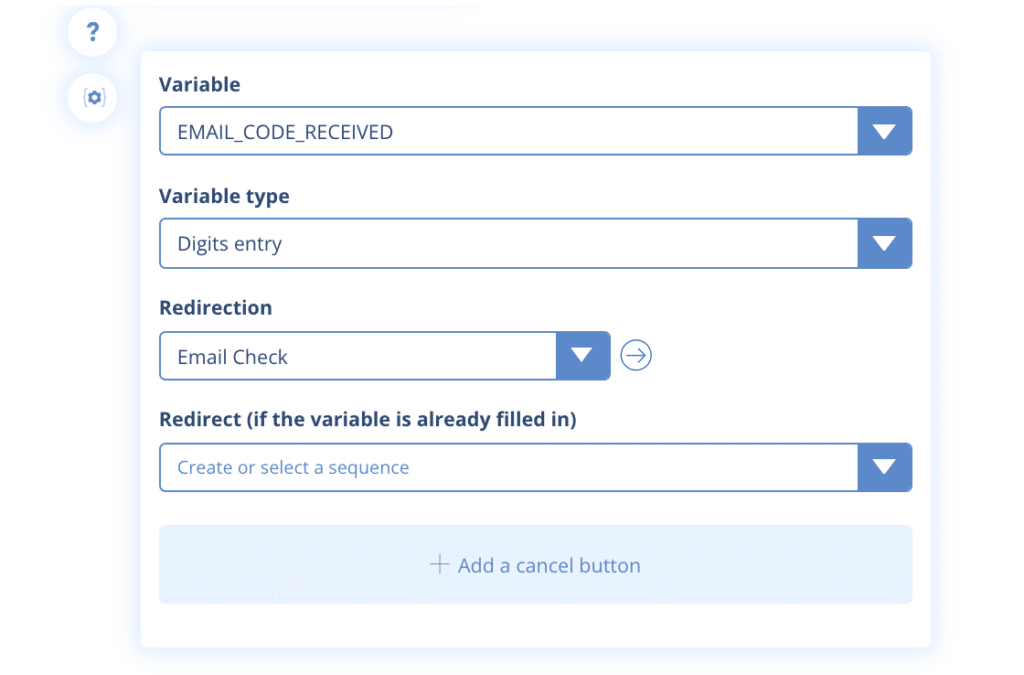
Task: Expand the Variable dropdown arrow
Action: click(x=884, y=131)
